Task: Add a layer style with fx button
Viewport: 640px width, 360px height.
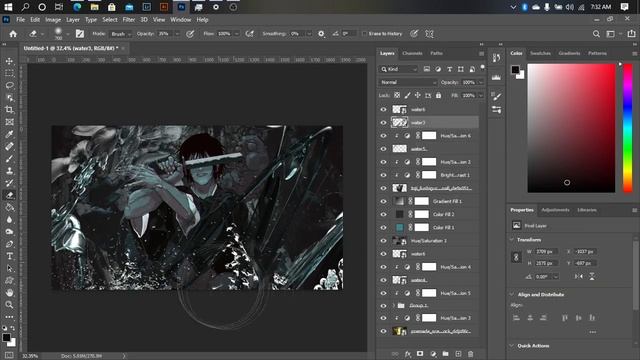Action: [408, 354]
